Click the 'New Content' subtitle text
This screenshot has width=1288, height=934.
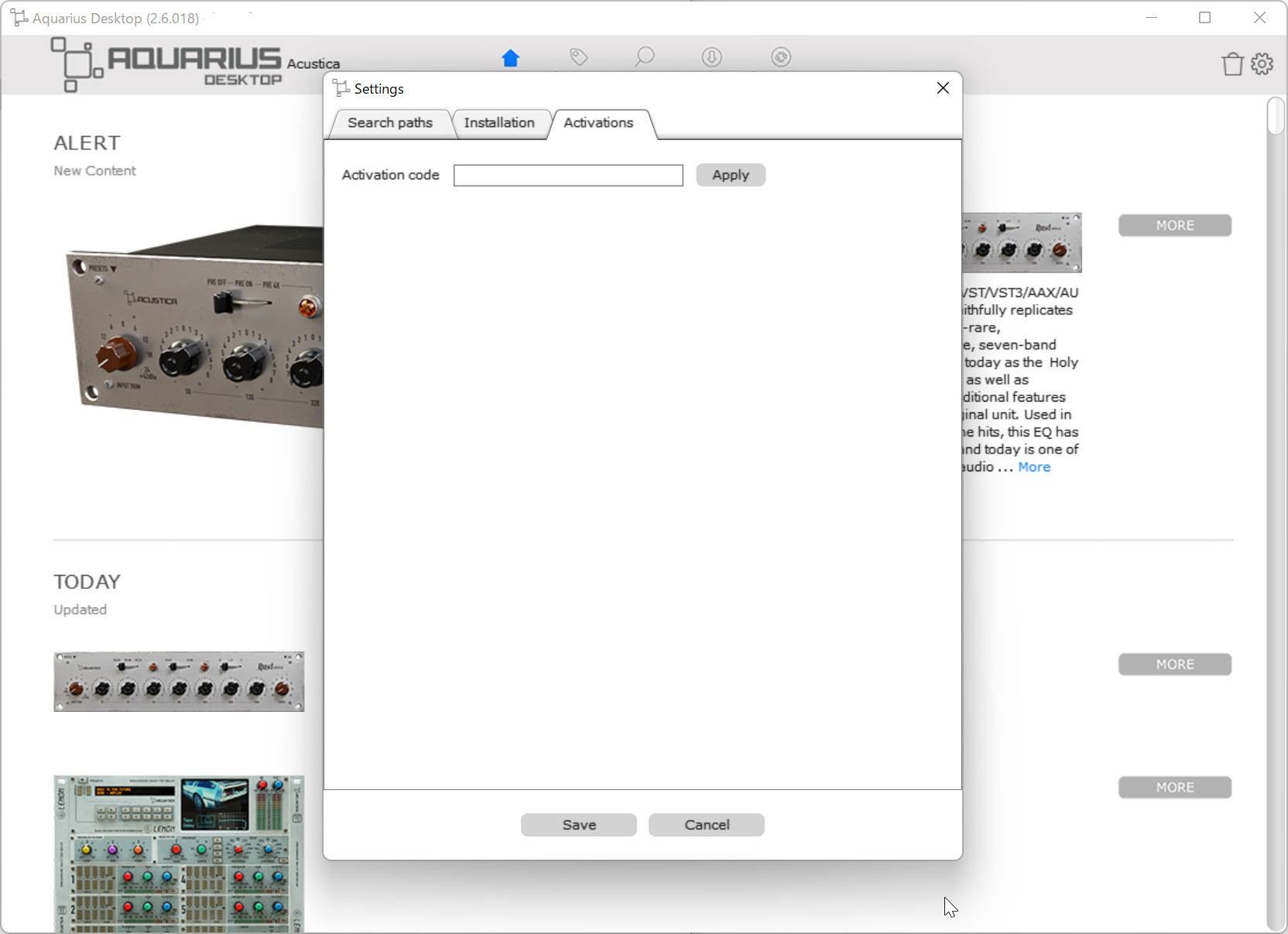94,171
